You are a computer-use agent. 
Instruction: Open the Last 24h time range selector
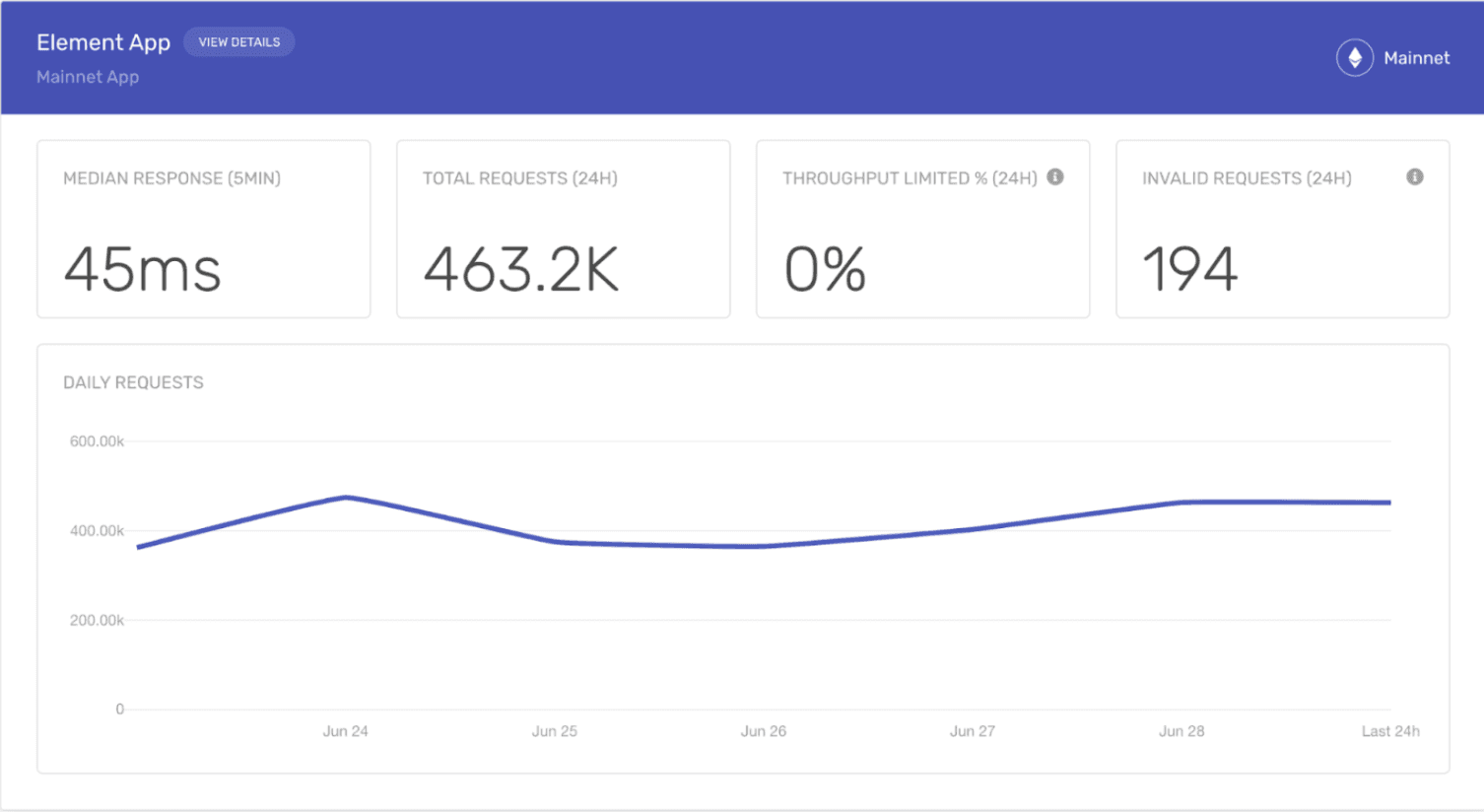point(1389,731)
